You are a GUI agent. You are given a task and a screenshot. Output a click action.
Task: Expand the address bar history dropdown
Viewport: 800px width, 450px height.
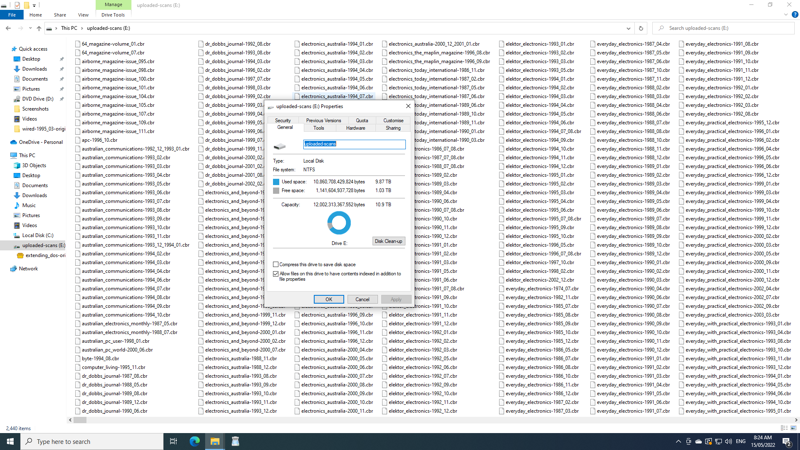coord(628,28)
